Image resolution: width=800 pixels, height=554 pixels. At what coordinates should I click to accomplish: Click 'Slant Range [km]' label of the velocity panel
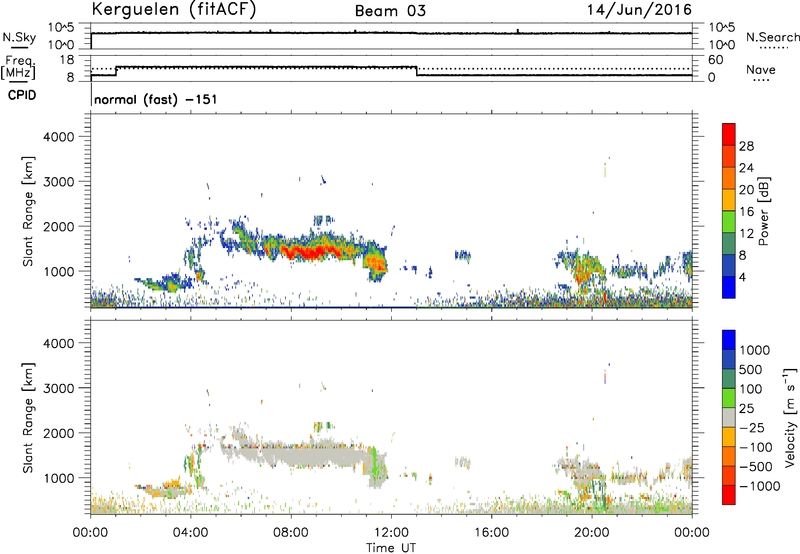[x=28, y=417]
